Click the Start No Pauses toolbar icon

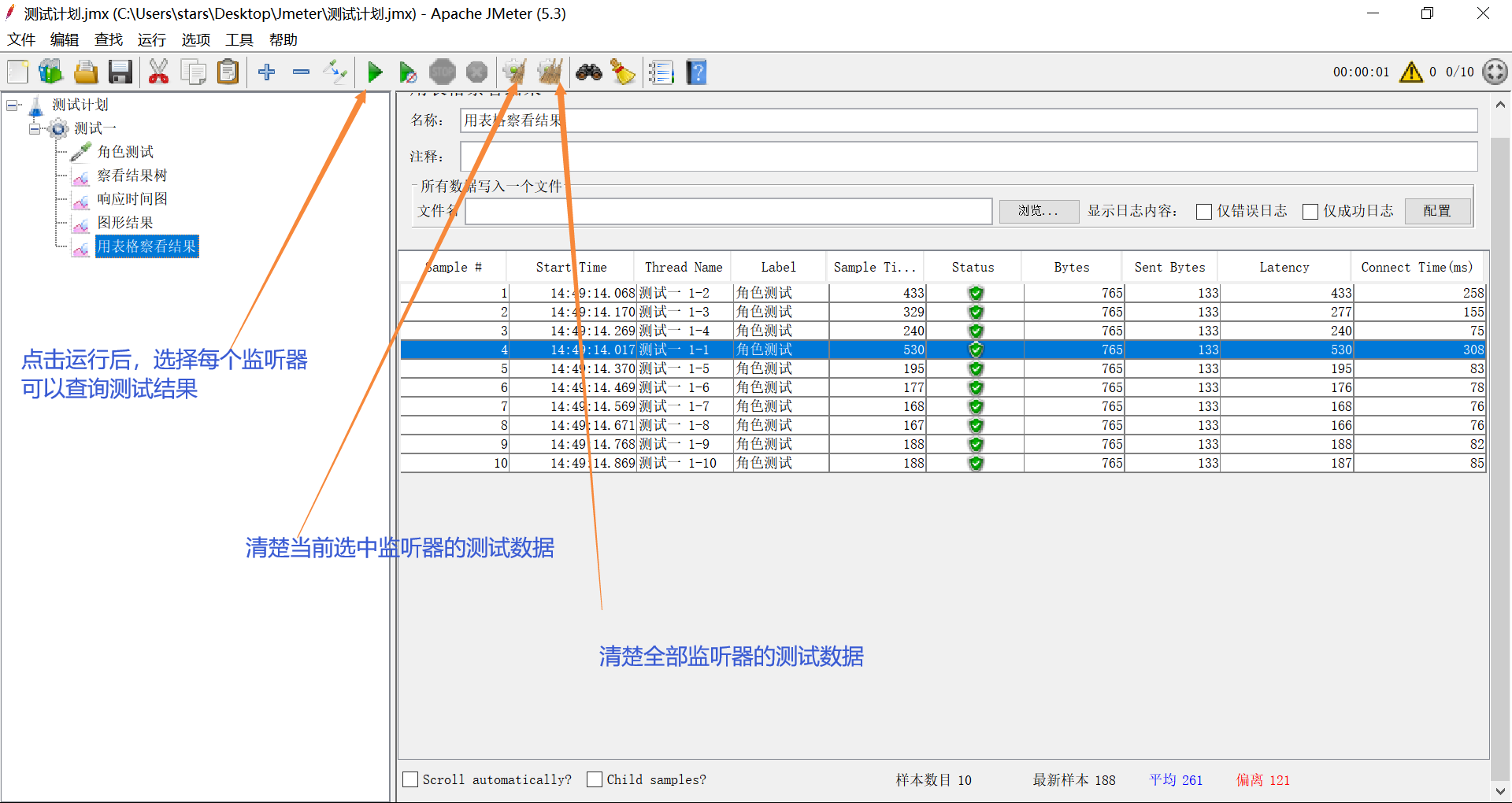(x=408, y=72)
